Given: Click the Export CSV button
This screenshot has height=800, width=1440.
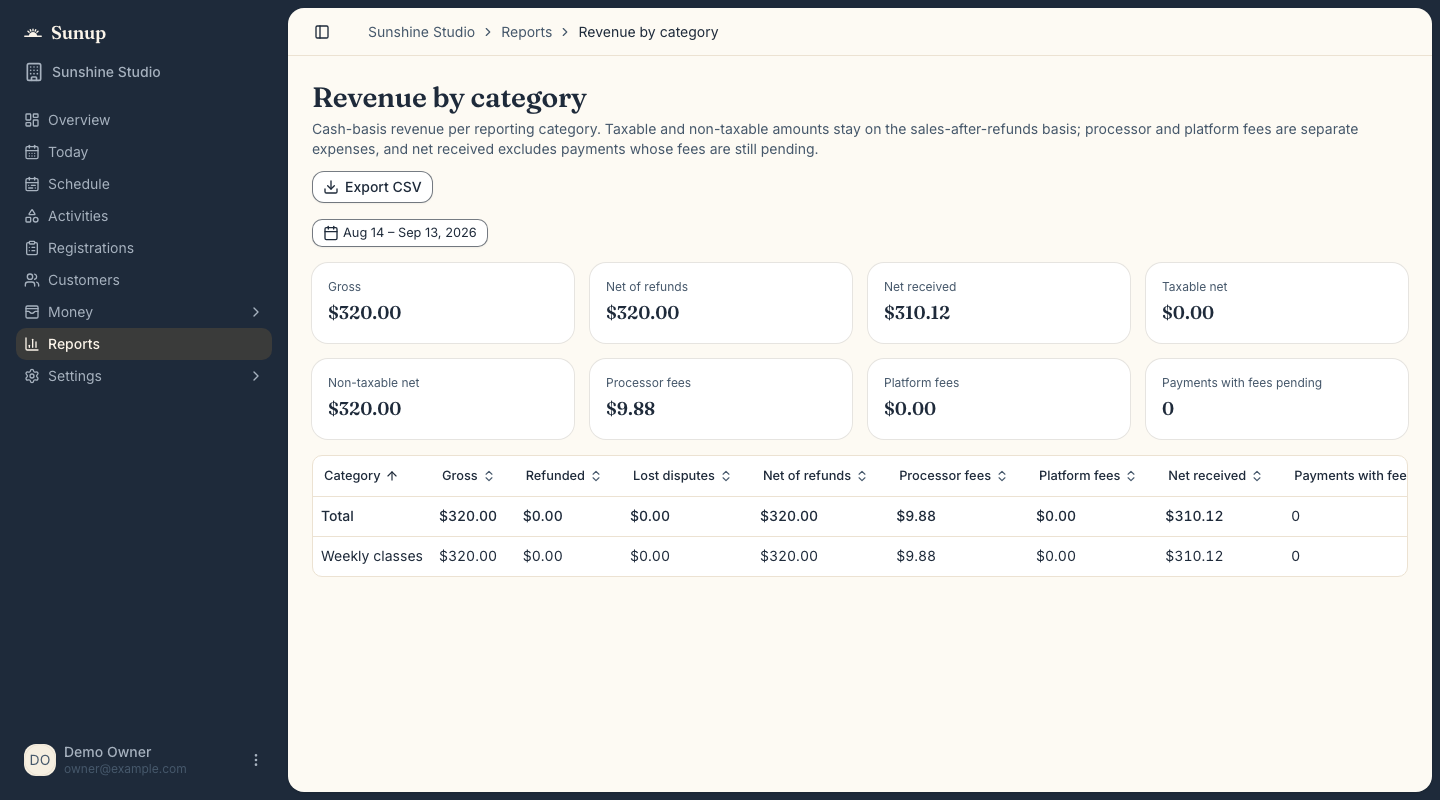Looking at the screenshot, I should [372, 187].
